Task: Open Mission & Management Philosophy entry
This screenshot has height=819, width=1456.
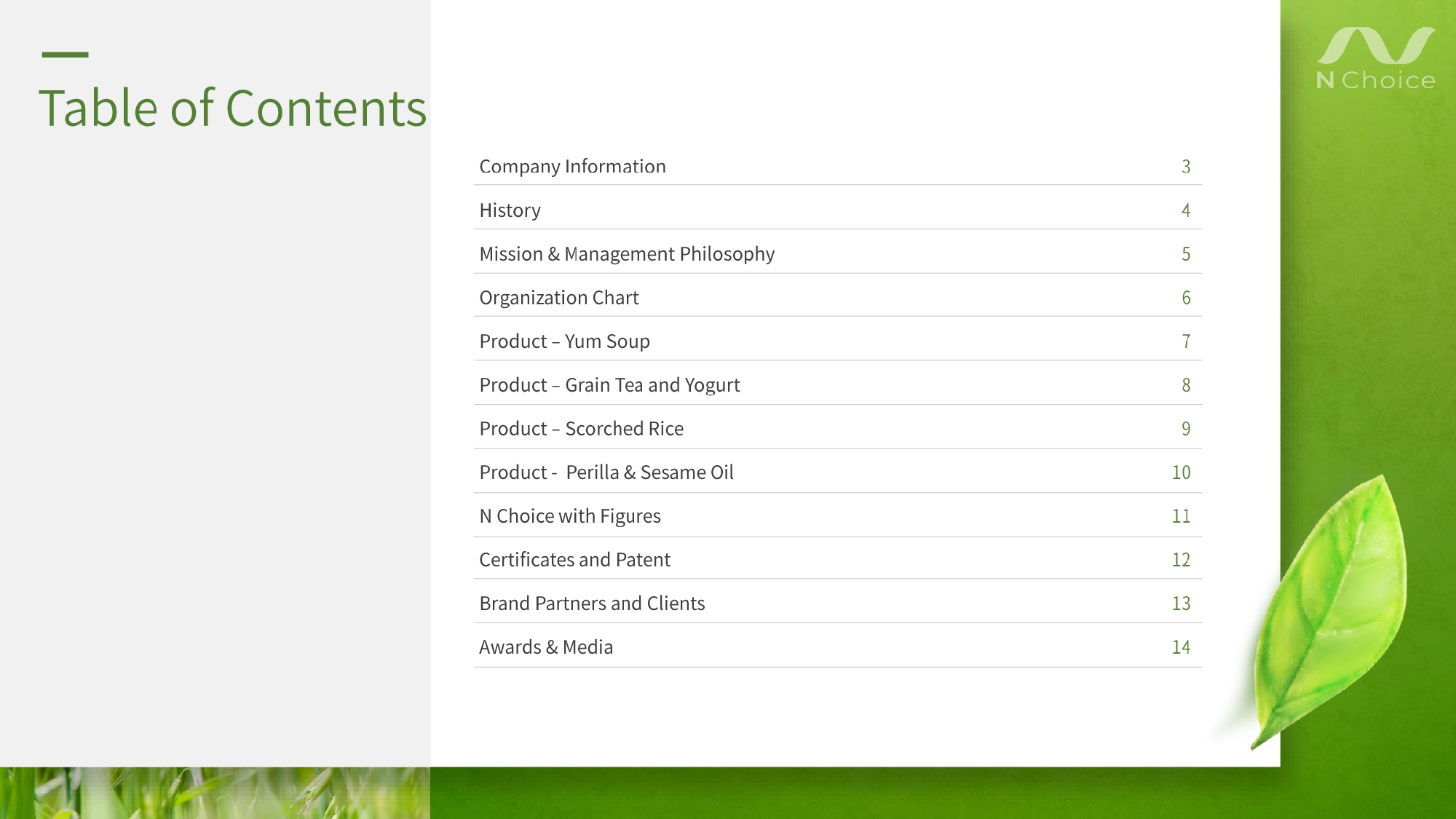Action: 626,254
